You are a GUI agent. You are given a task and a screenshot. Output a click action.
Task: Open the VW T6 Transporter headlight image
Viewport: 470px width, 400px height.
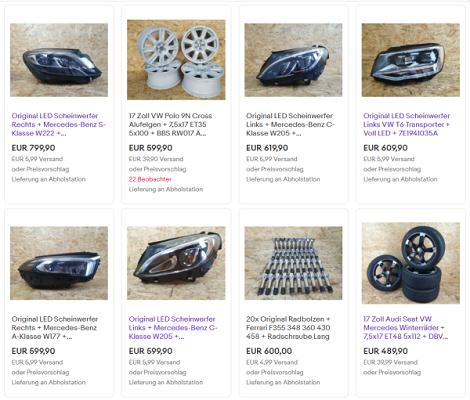411,60
